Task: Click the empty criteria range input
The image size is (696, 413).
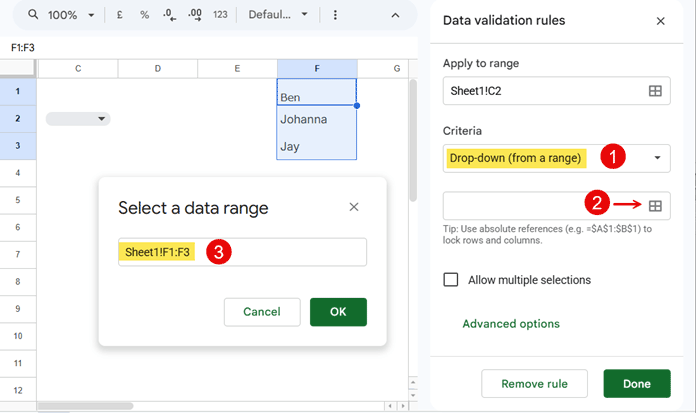Action: tap(557, 206)
